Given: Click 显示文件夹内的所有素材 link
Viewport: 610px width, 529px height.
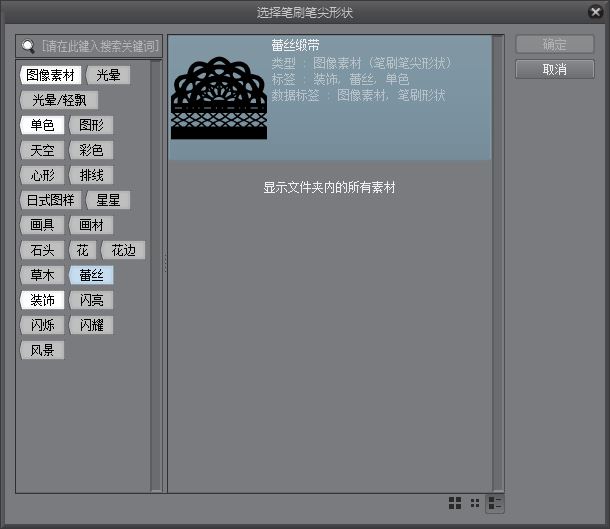Looking at the screenshot, I should (329, 187).
